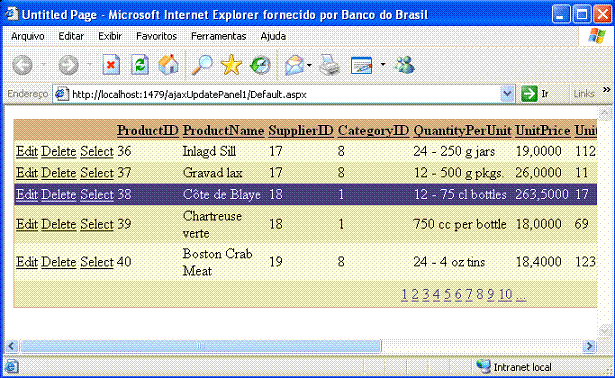
Task: Click the '750 cc per bottle' cell
Action: click(460, 224)
